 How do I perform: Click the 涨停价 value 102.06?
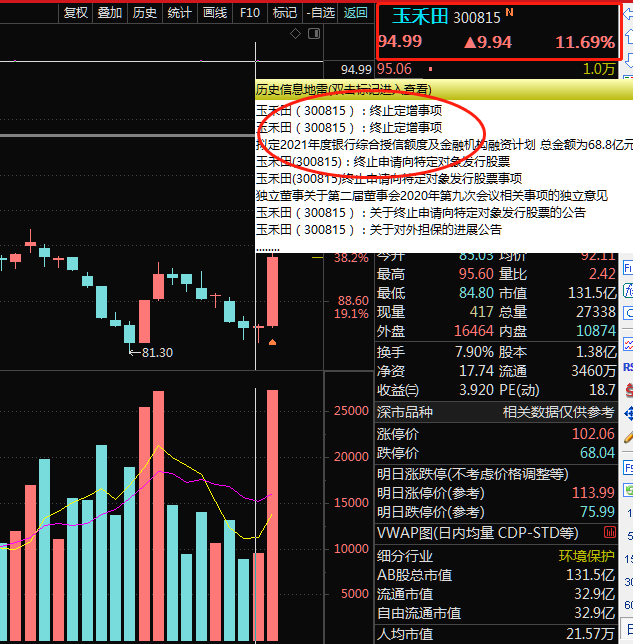(593, 434)
